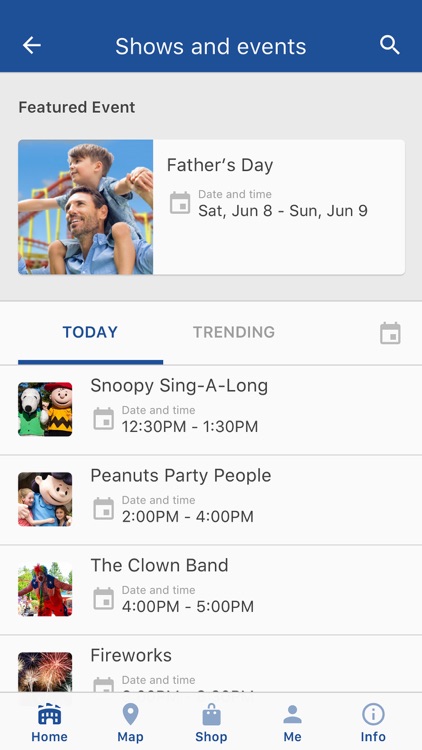The width and height of the screenshot is (422, 750).
Task: Open the Snoopy Sing-A-Long event
Action: coord(211,410)
